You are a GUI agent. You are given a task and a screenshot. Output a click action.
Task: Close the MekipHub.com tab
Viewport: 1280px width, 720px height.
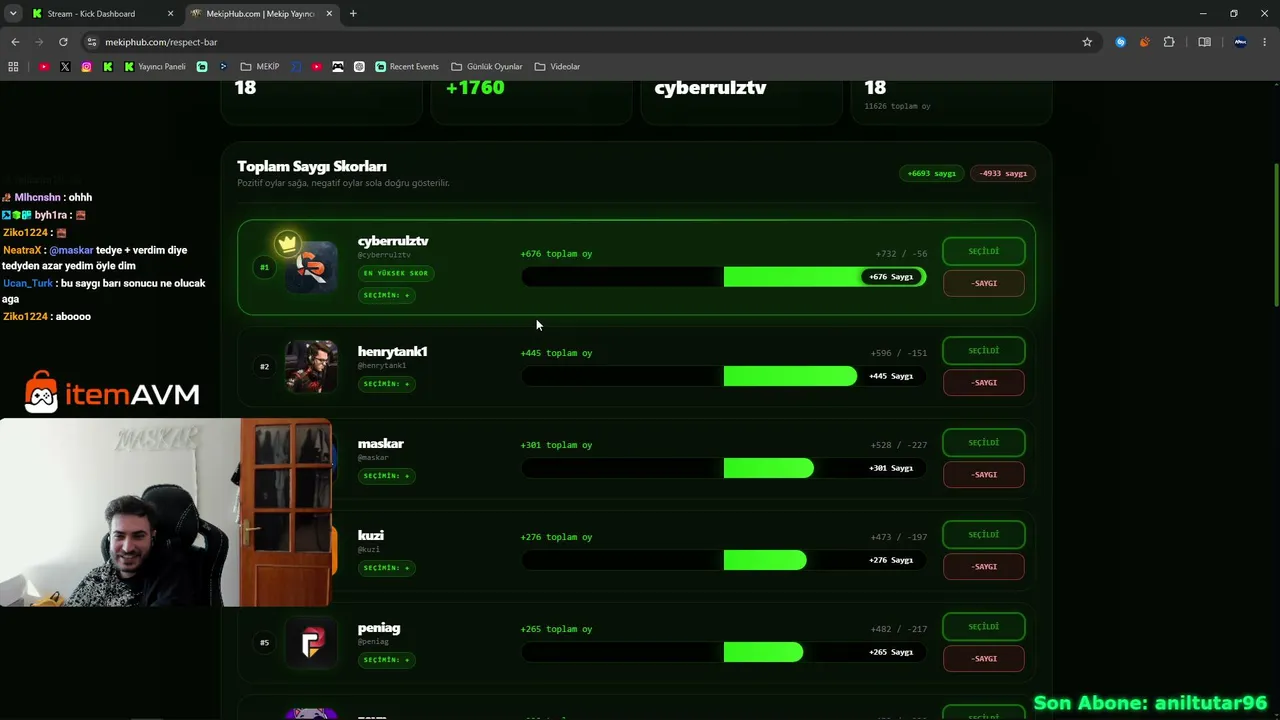329,14
